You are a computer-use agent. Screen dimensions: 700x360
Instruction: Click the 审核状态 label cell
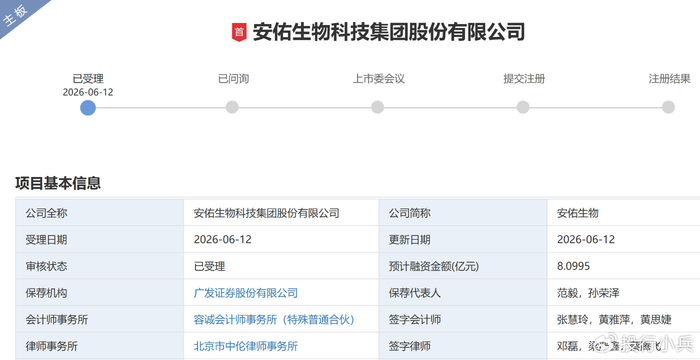pos(100,266)
